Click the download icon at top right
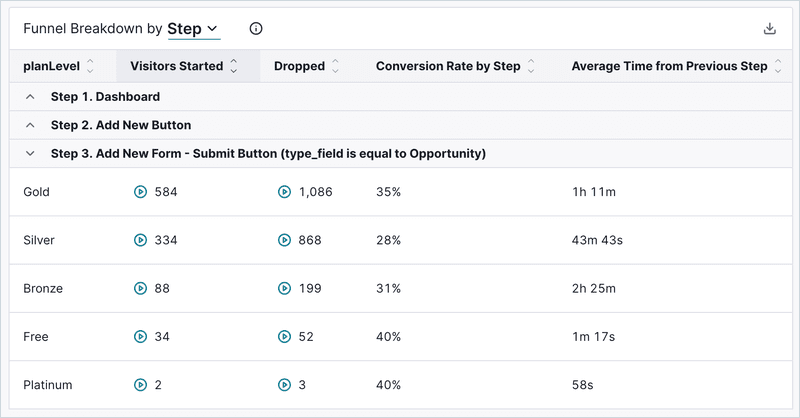Image resolution: width=800 pixels, height=418 pixels. click(769, 29)
